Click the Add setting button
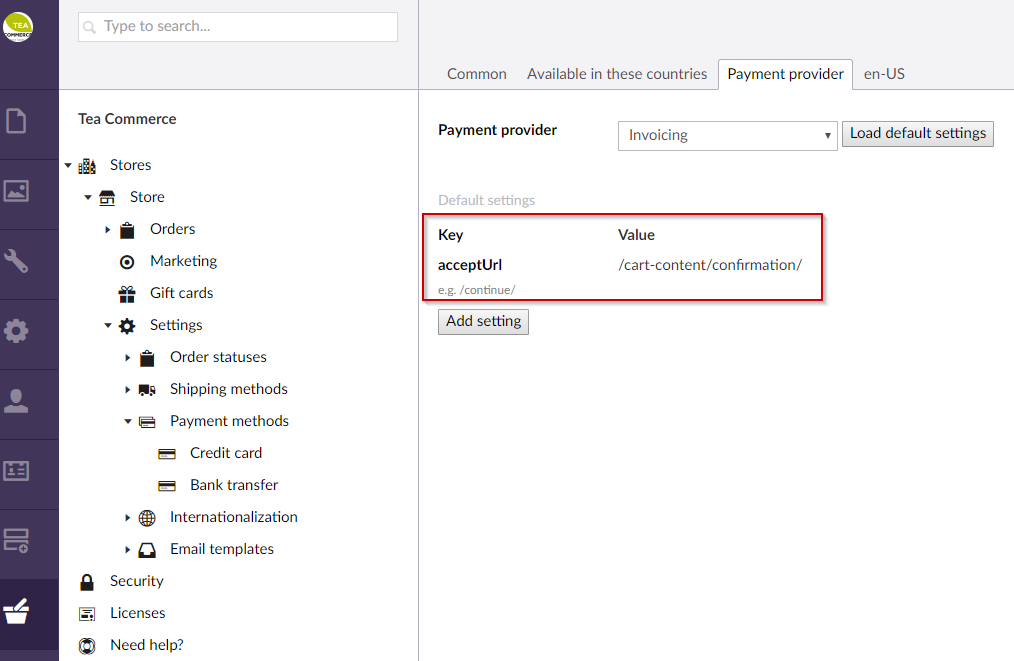Image resolution: width=1014 pixels, height=661 pixels. coord(483,321)
